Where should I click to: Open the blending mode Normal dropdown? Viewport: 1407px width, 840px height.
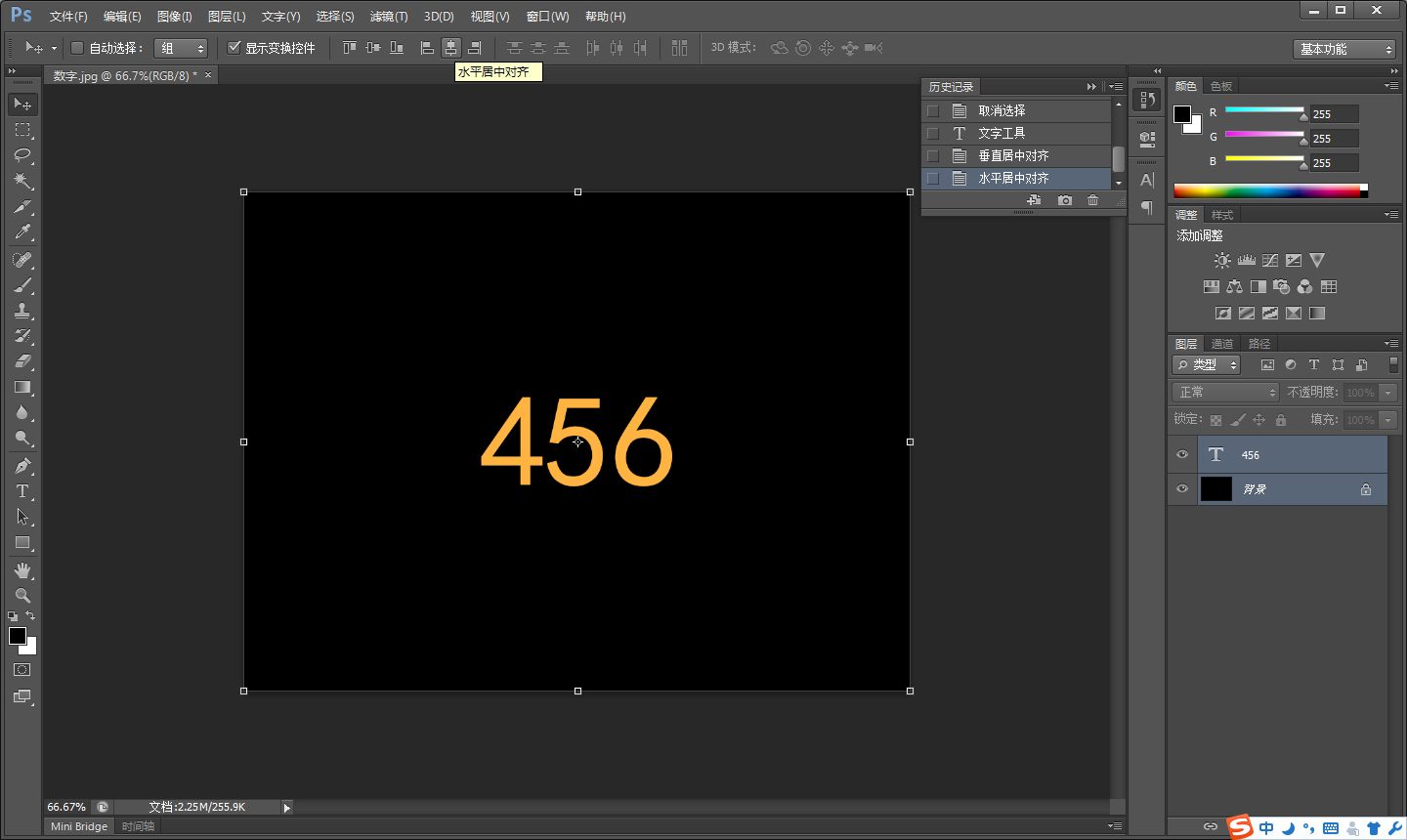(x=1225, y=392)
